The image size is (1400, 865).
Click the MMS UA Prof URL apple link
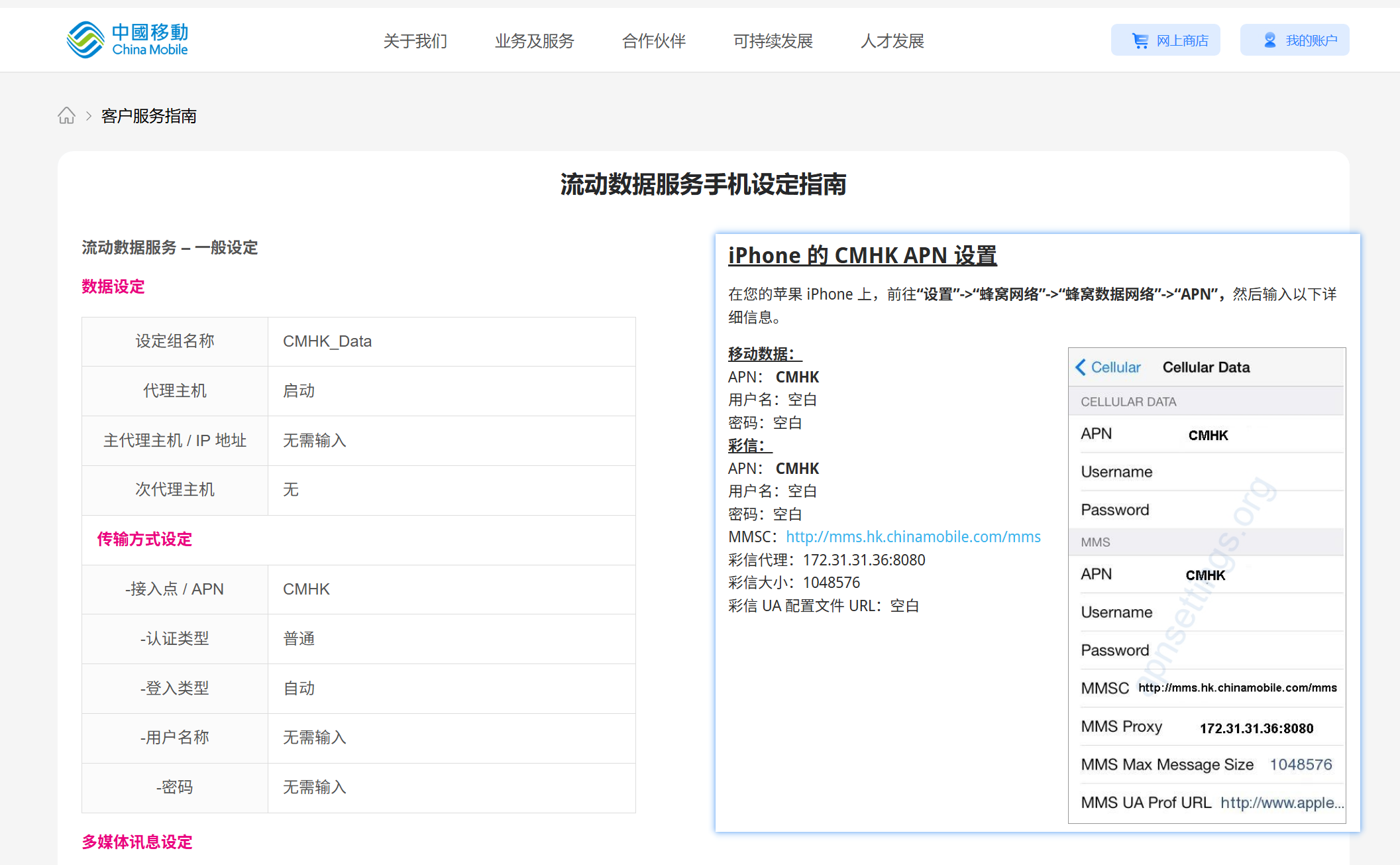click(x=1281, y=803)
